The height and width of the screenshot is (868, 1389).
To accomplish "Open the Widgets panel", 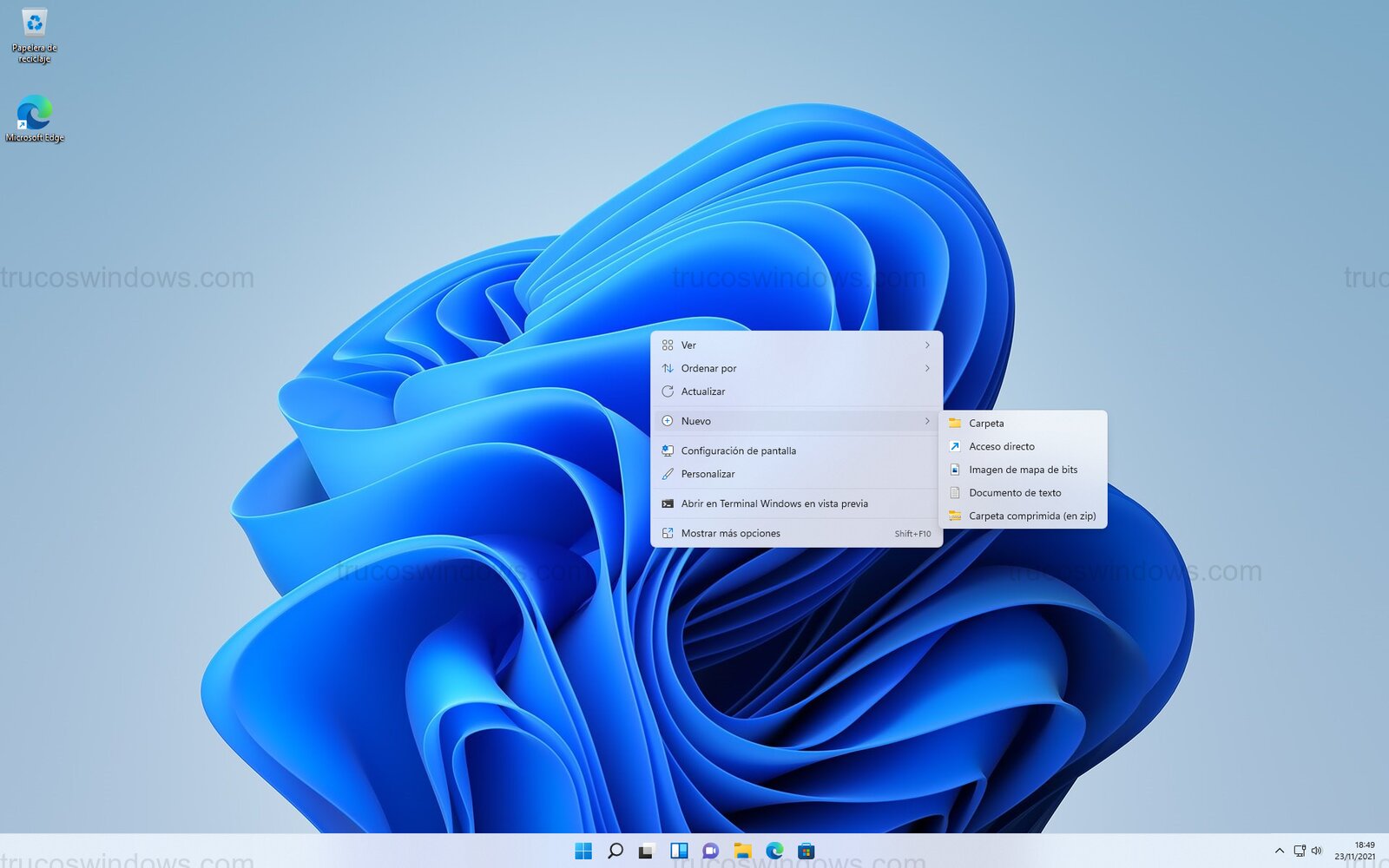I will (680, 851).
